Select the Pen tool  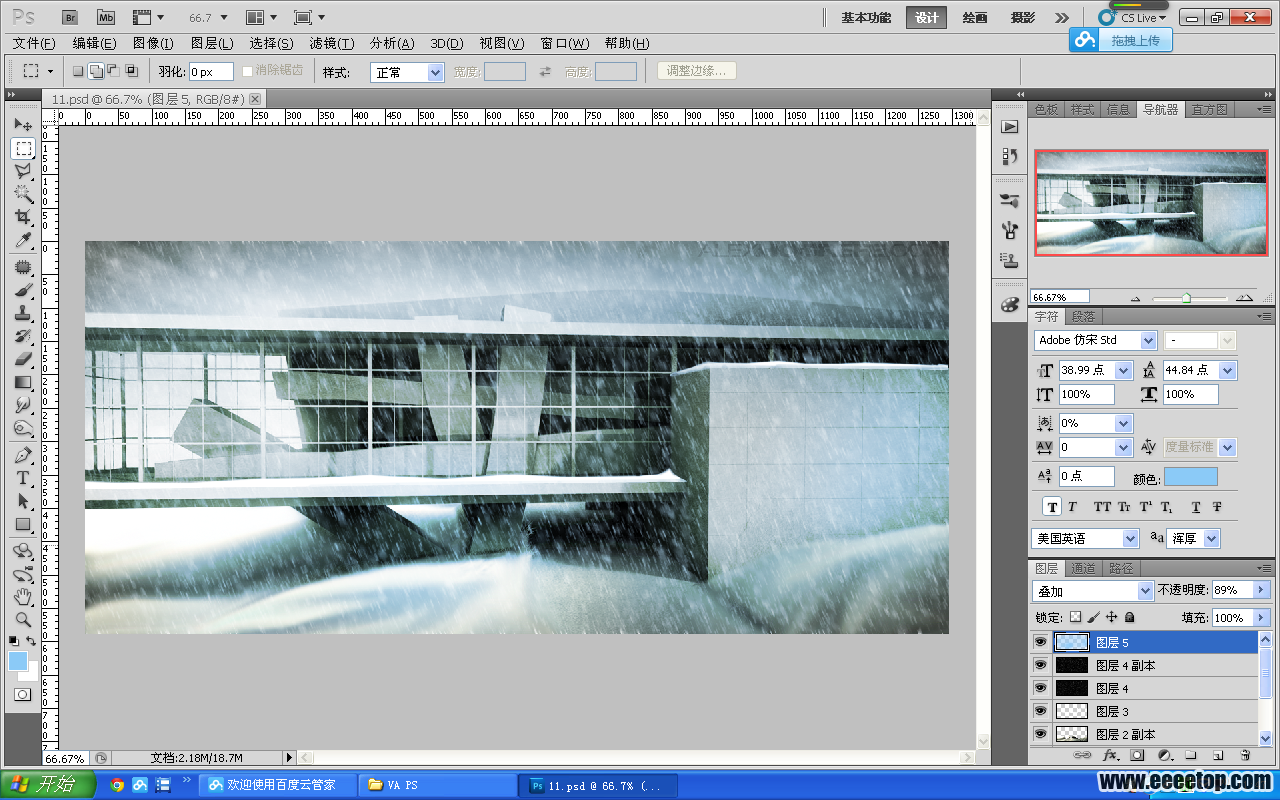click(23, 455)
